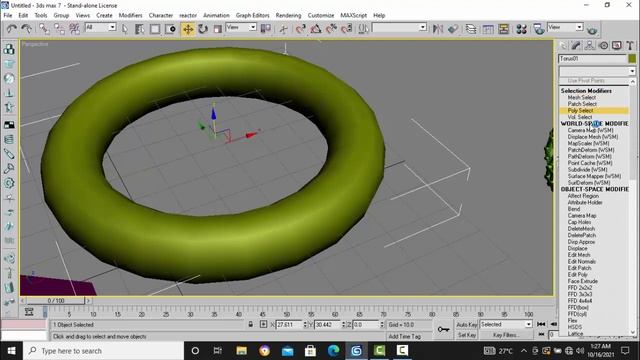Image resolution: width=640 pixels, height=360 pixels.
Task: Click the Undo arrow in the toolbar
Action: point(11,29)
